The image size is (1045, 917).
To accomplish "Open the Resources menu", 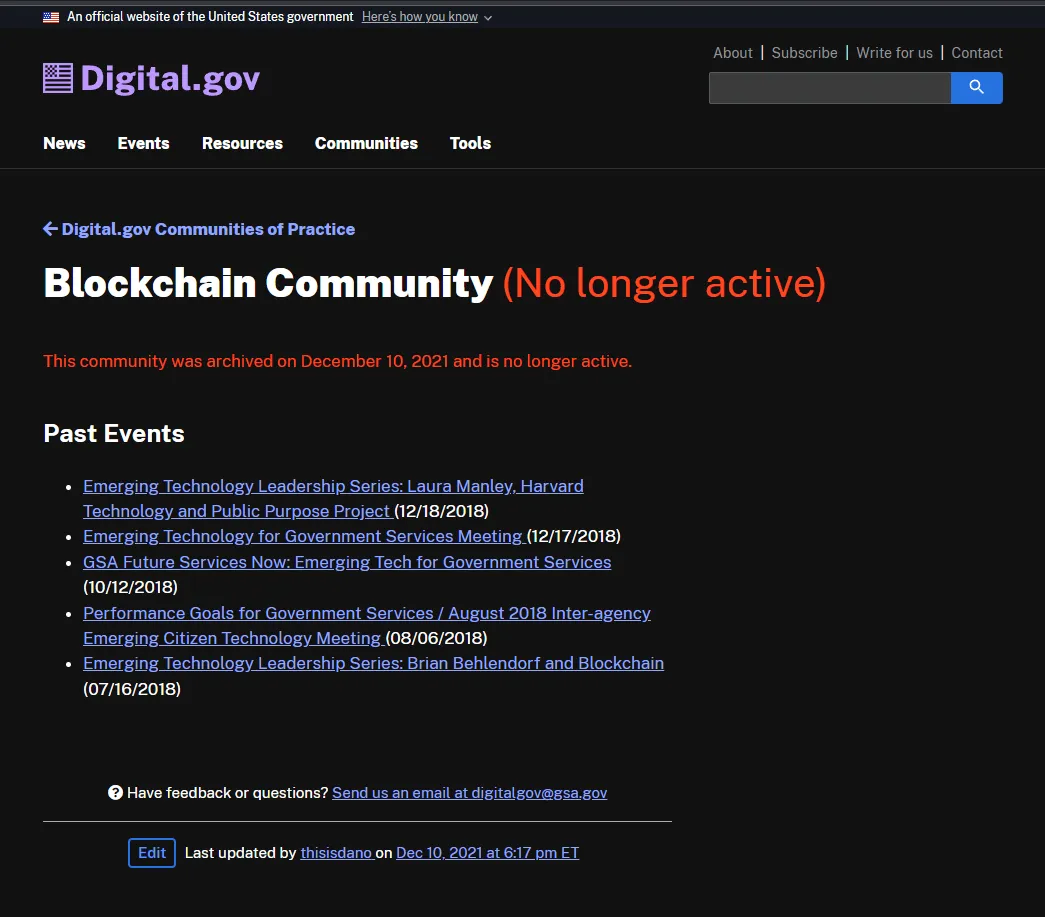I will click(x=242, y=143).
